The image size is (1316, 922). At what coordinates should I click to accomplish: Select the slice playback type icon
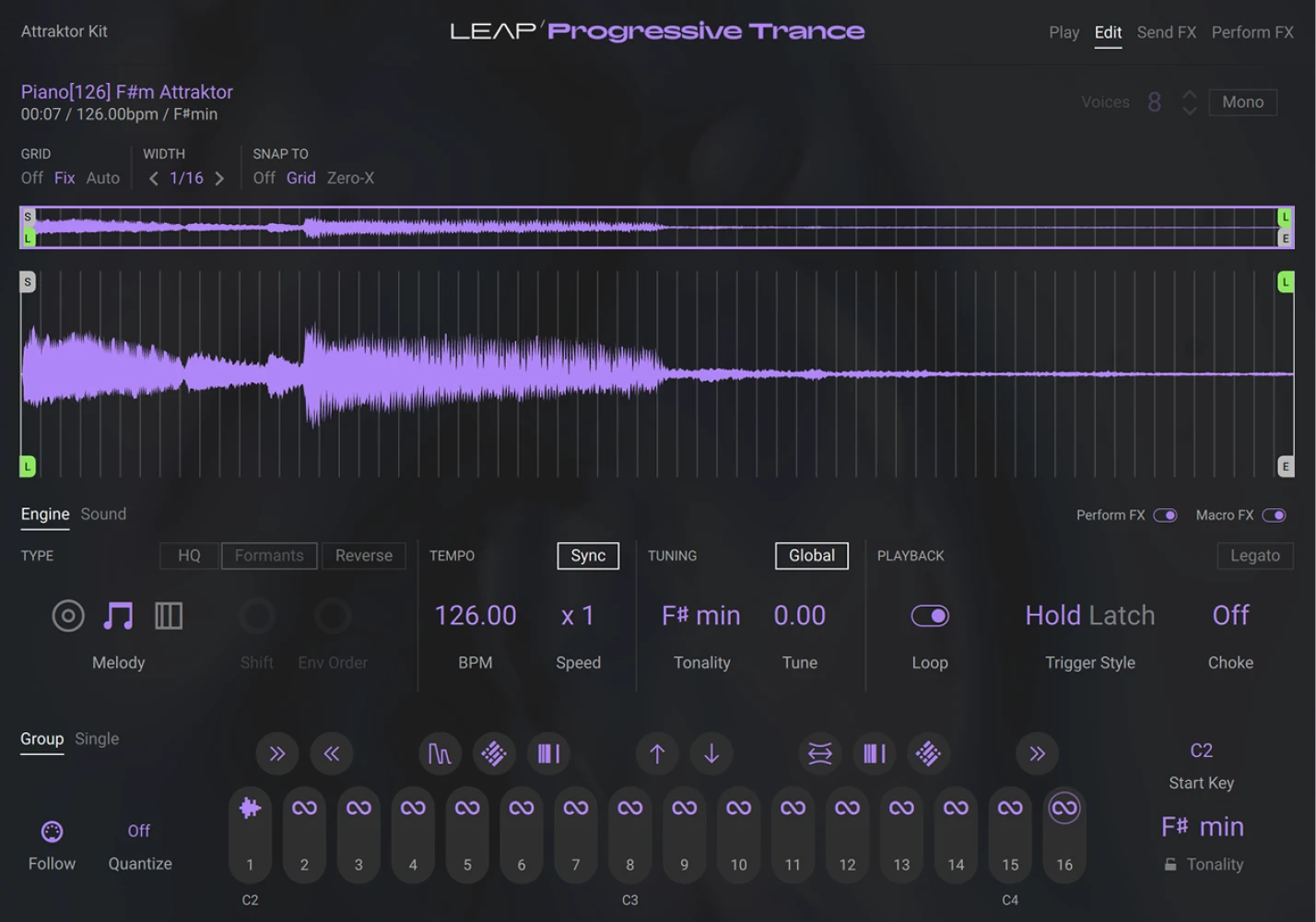[169, 615]
